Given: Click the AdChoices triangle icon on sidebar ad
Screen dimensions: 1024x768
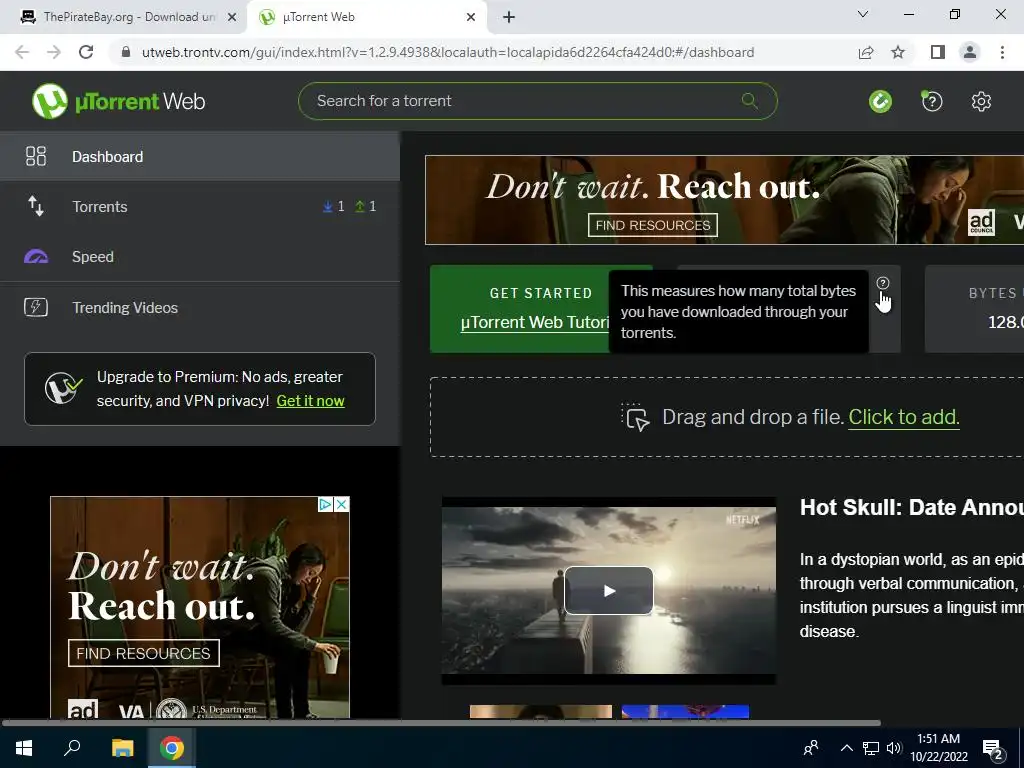Looking at the screenshot, I should [x=326, y=504].
